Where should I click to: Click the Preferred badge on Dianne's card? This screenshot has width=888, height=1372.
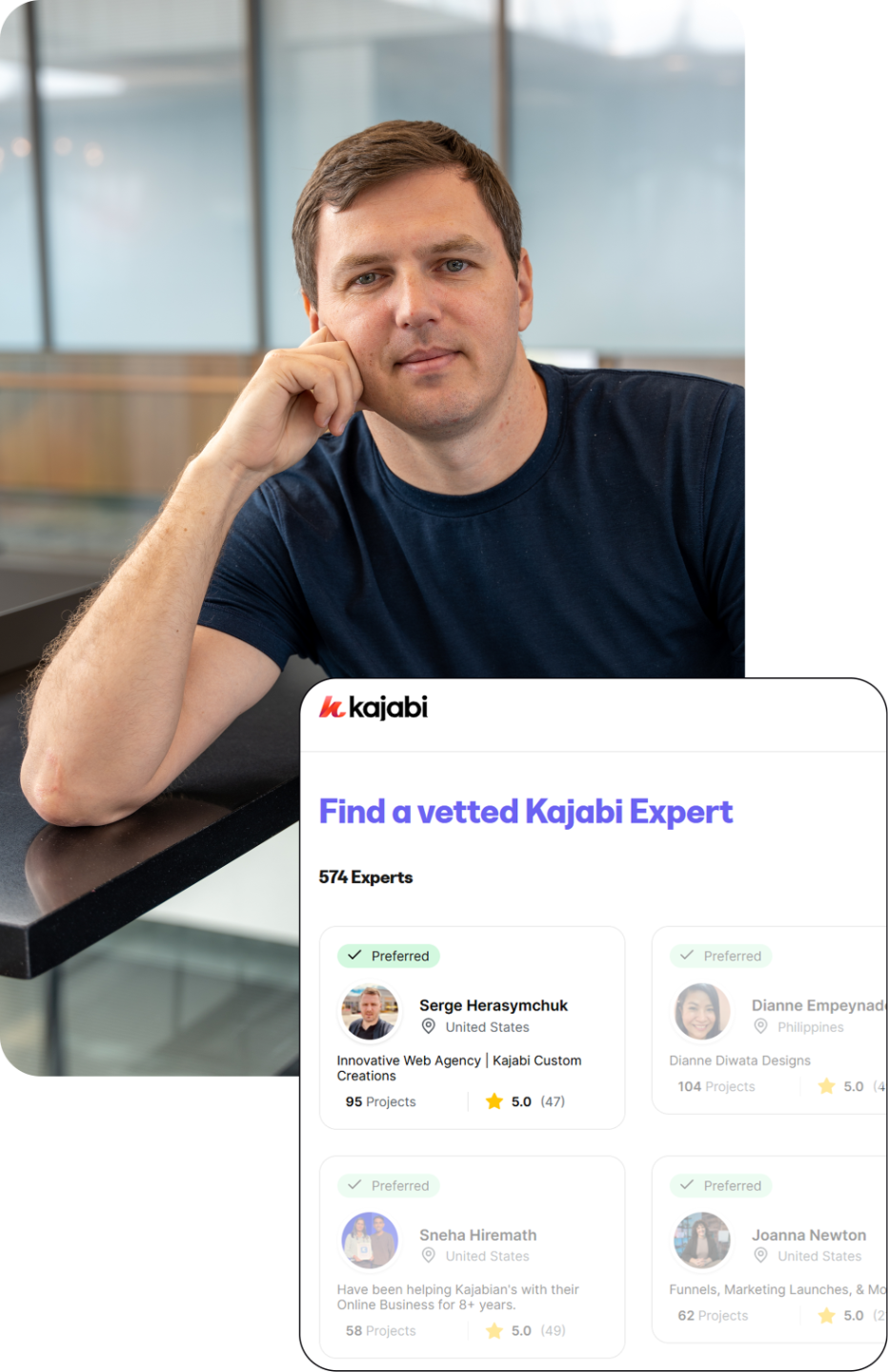click(x=721, y=956)
